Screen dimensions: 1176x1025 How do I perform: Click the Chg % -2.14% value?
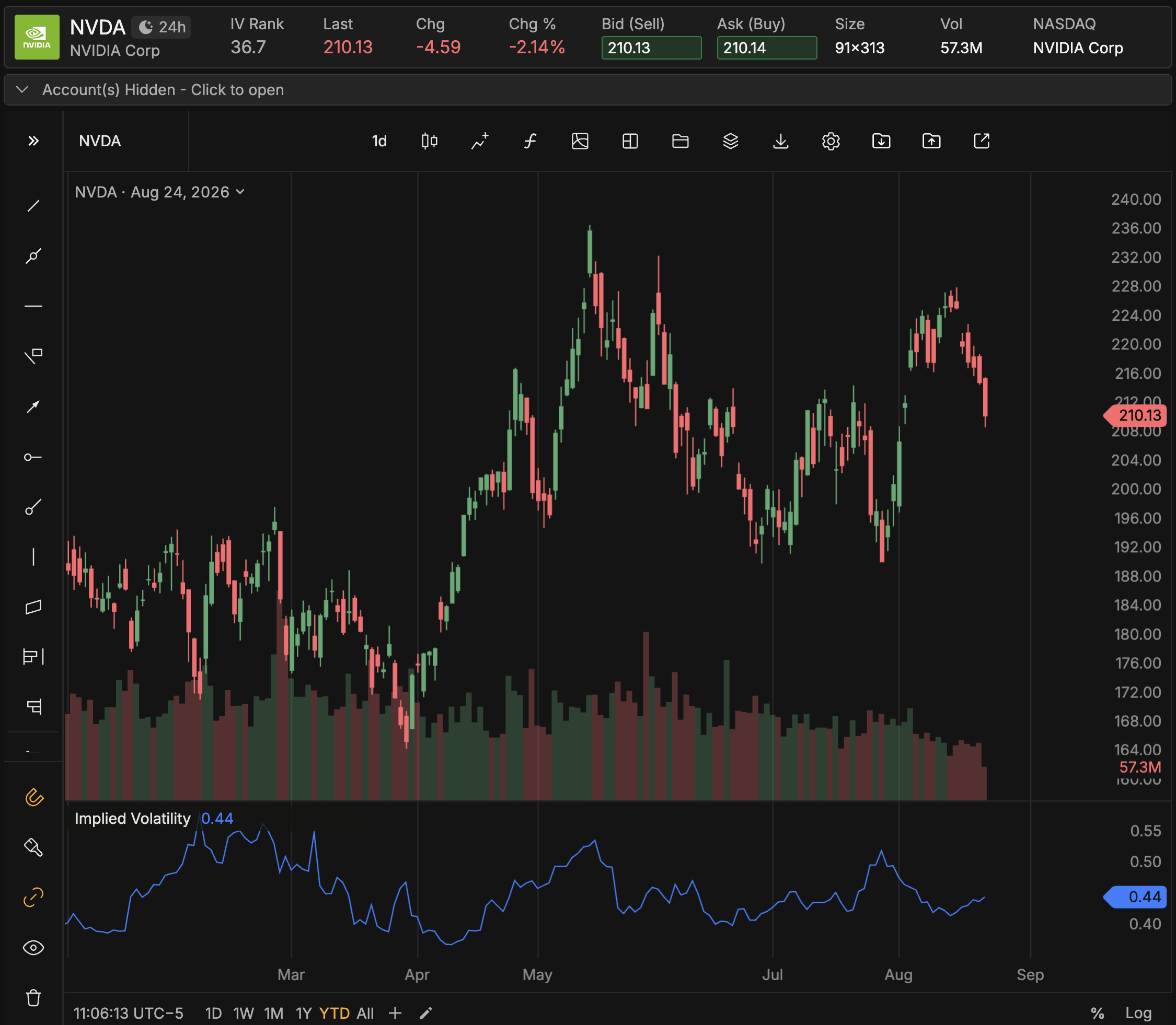point(537,47)
